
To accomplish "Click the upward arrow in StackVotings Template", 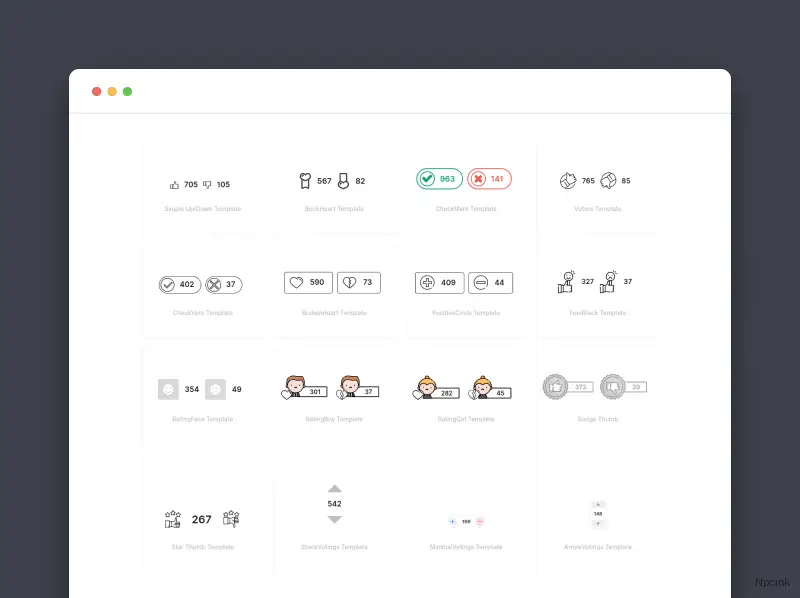I will coord(333,489).
